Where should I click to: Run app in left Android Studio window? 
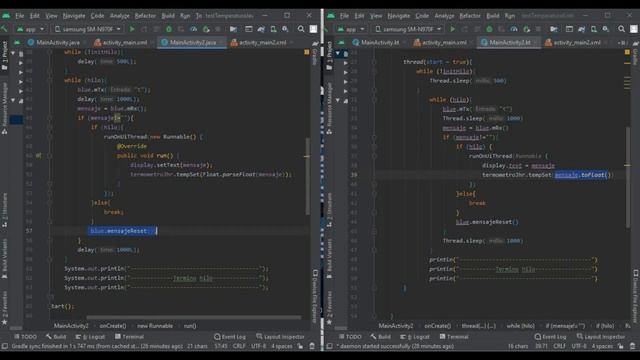click(132, 29)
